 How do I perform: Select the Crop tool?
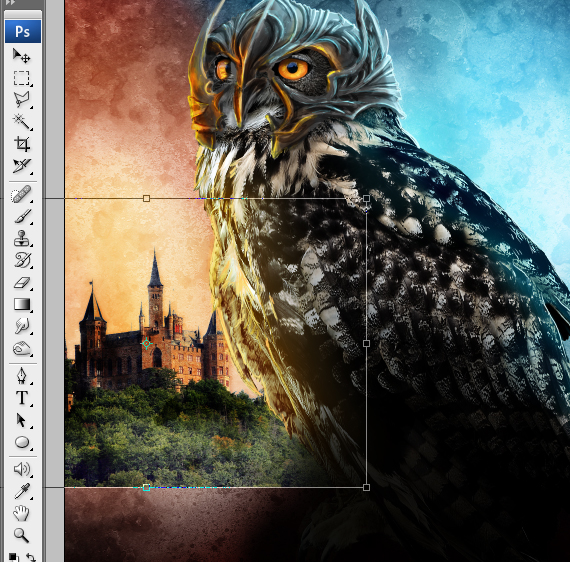[21, 144]
